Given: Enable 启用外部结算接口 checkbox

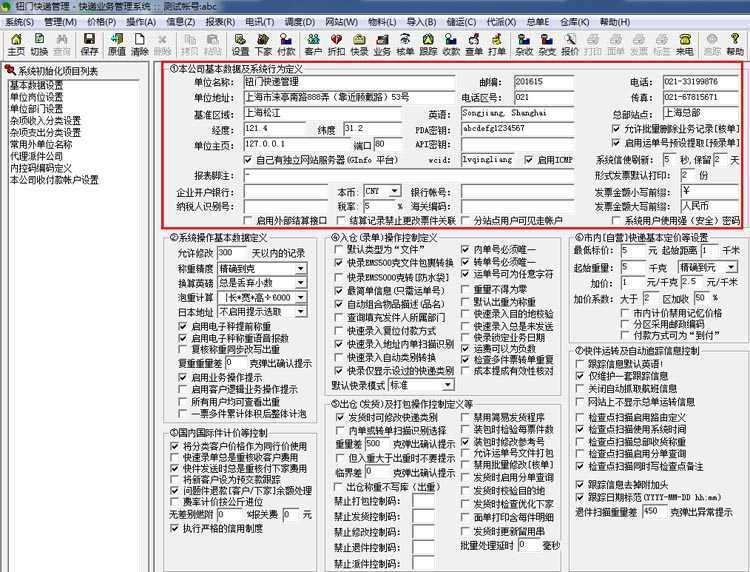Looking at the screenshot, I should pos(248,220).
